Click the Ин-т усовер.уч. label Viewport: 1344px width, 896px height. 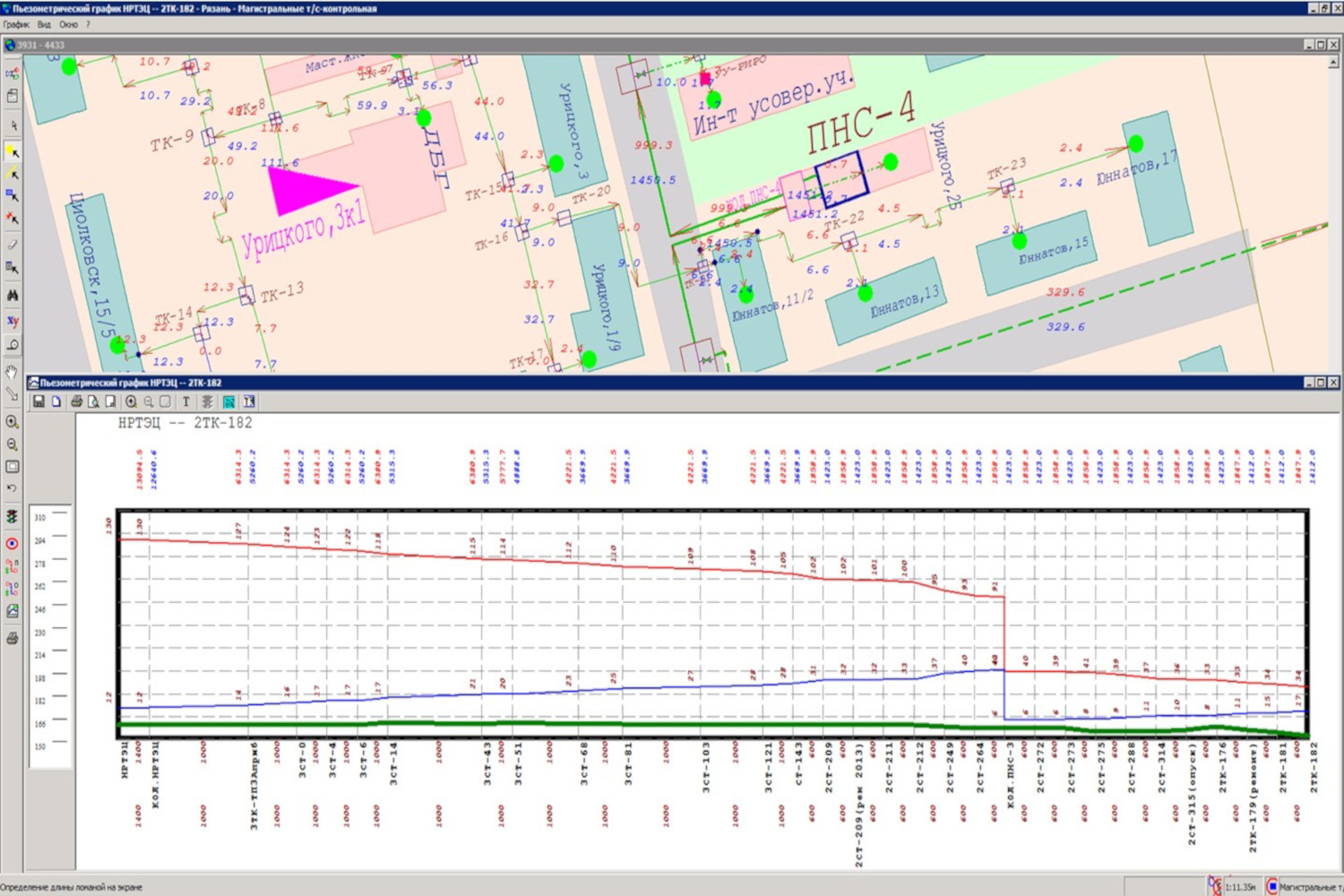[773, 104]
